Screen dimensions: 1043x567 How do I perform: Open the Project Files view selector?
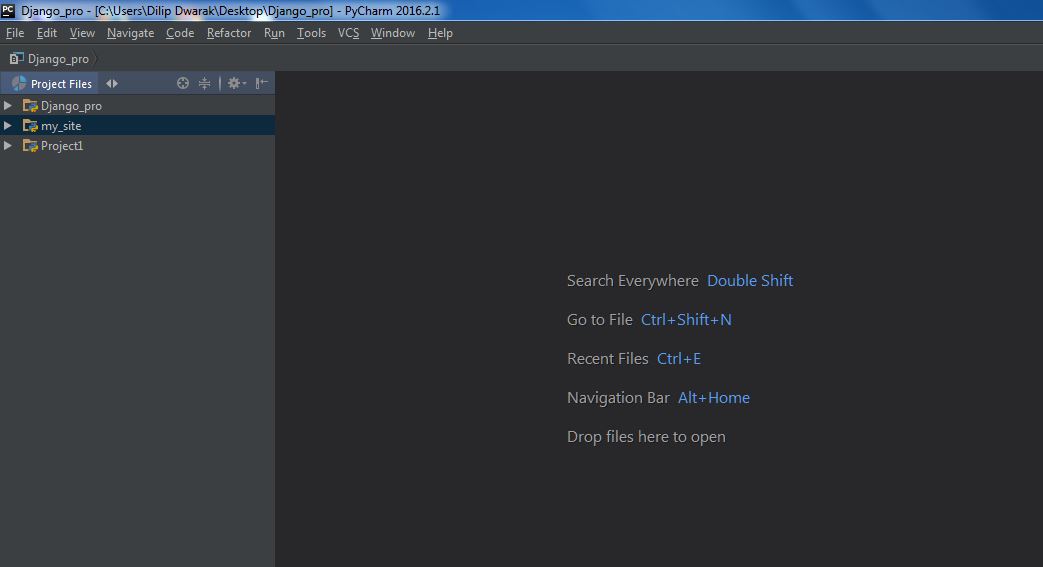click(52, 83)
